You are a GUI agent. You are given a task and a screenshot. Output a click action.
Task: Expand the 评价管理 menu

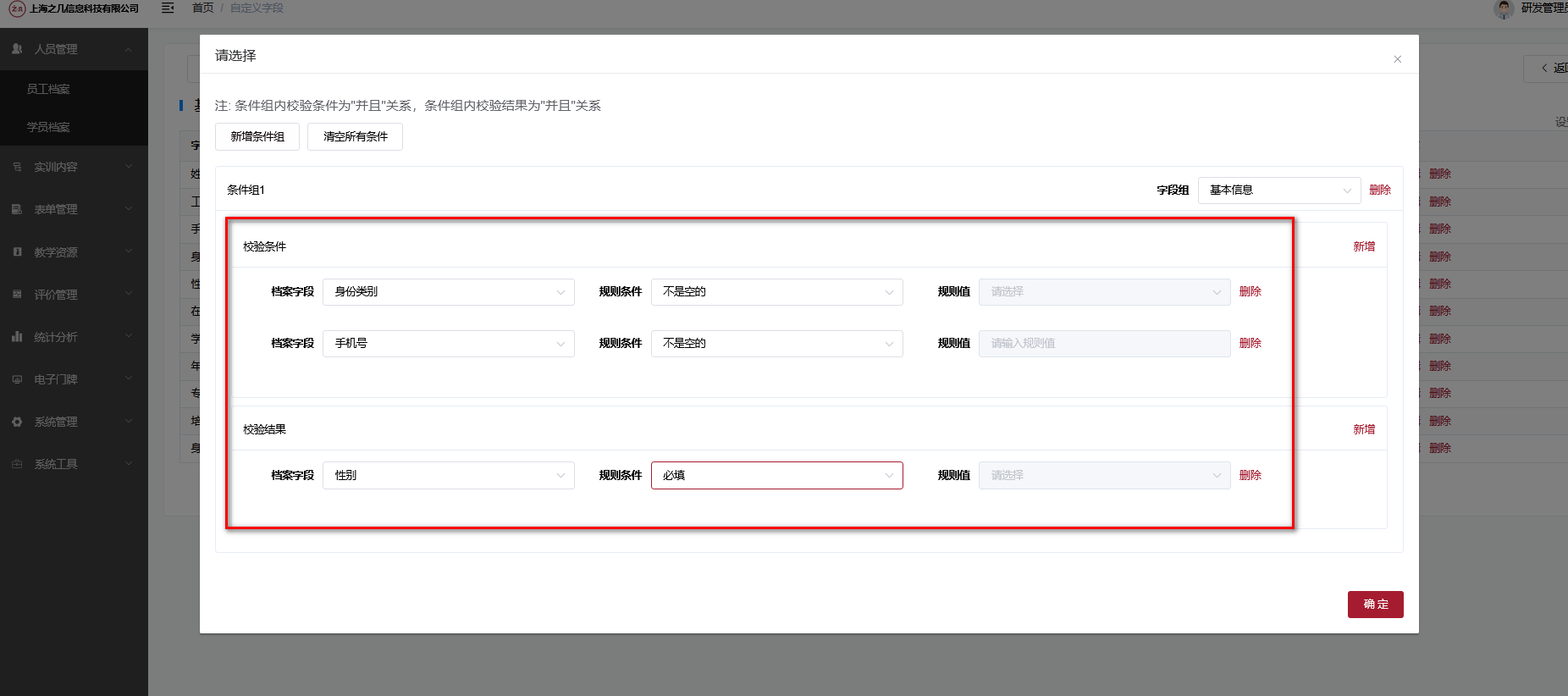(x=74, y=295)
